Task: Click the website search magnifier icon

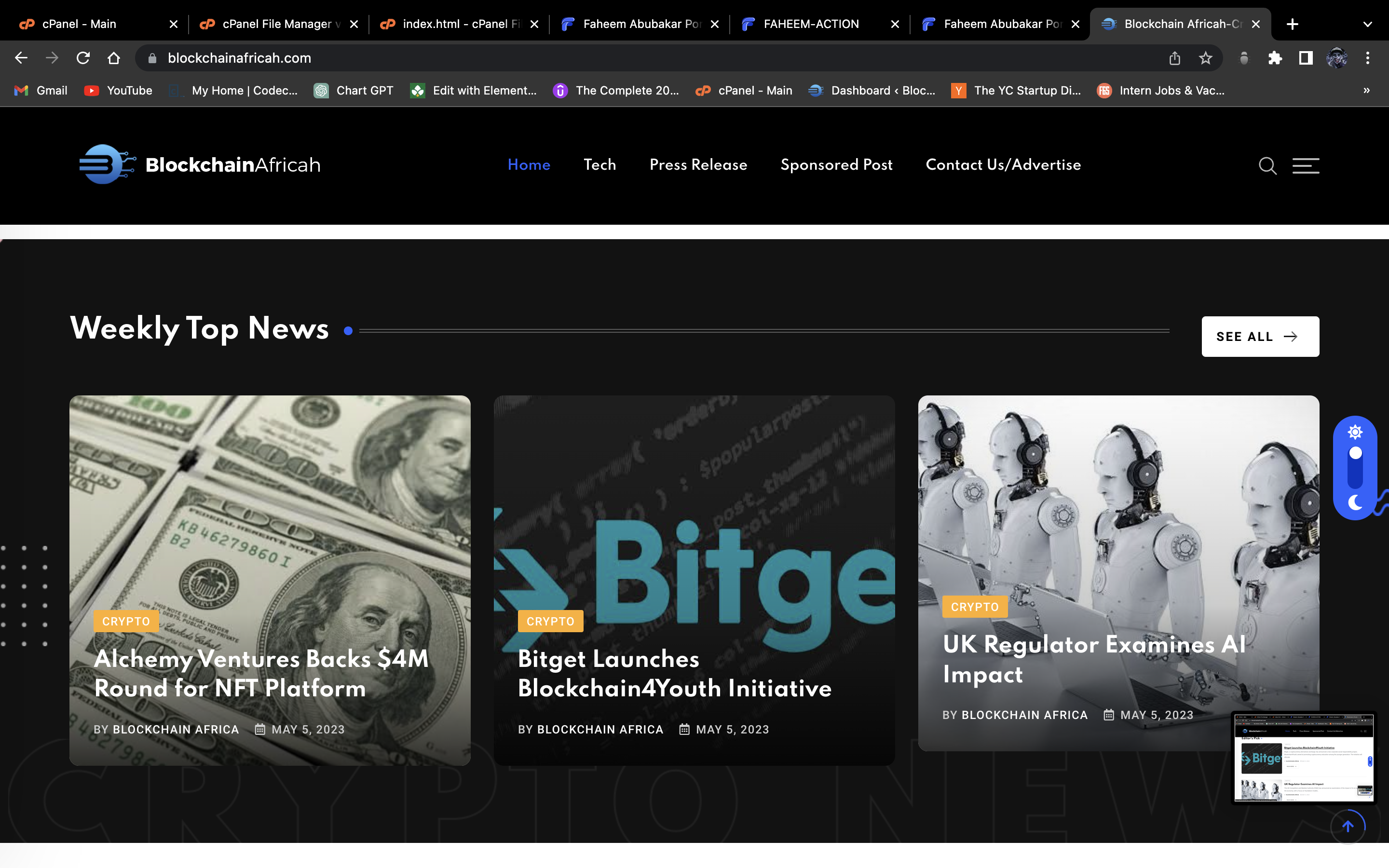Action: 1267,165
